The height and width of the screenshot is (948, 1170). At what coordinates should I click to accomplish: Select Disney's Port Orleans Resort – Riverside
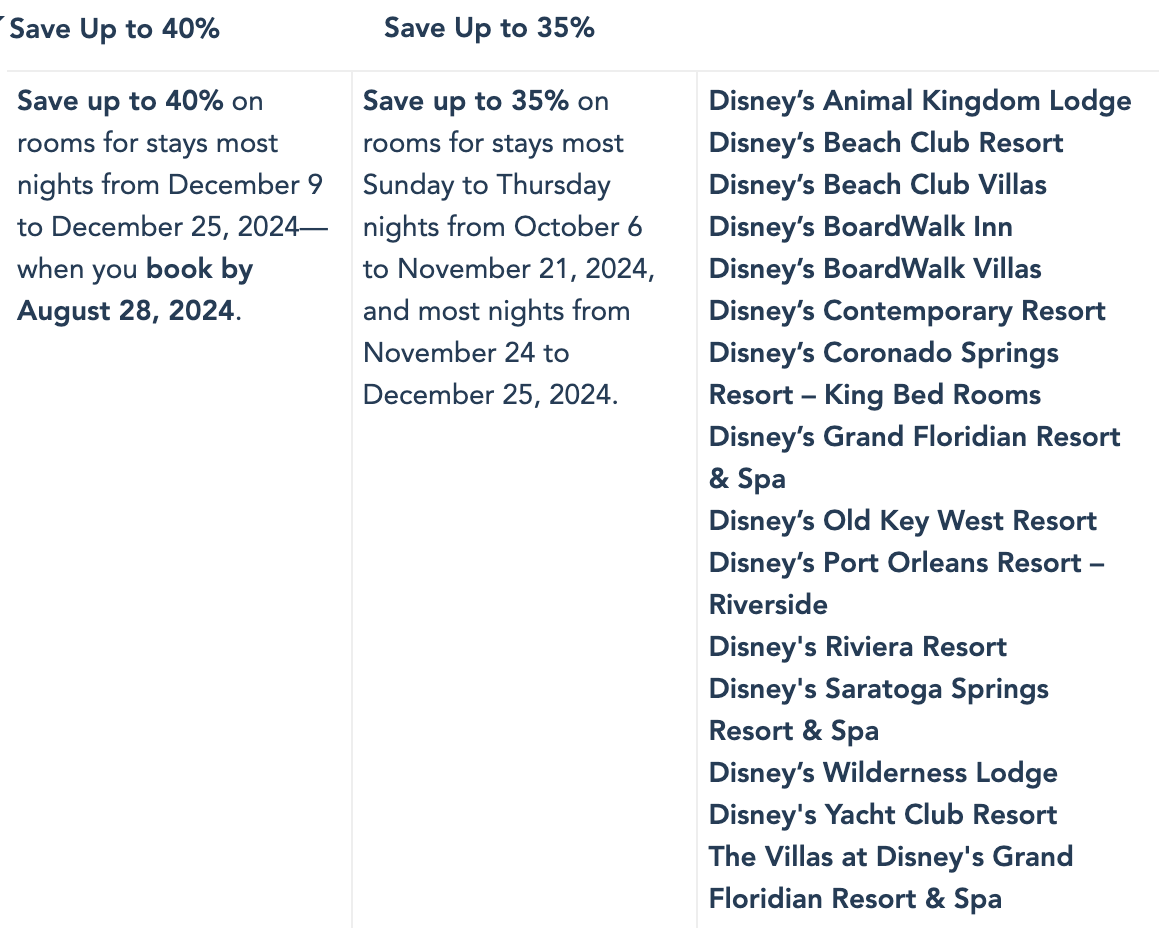(x=907, y=584)
